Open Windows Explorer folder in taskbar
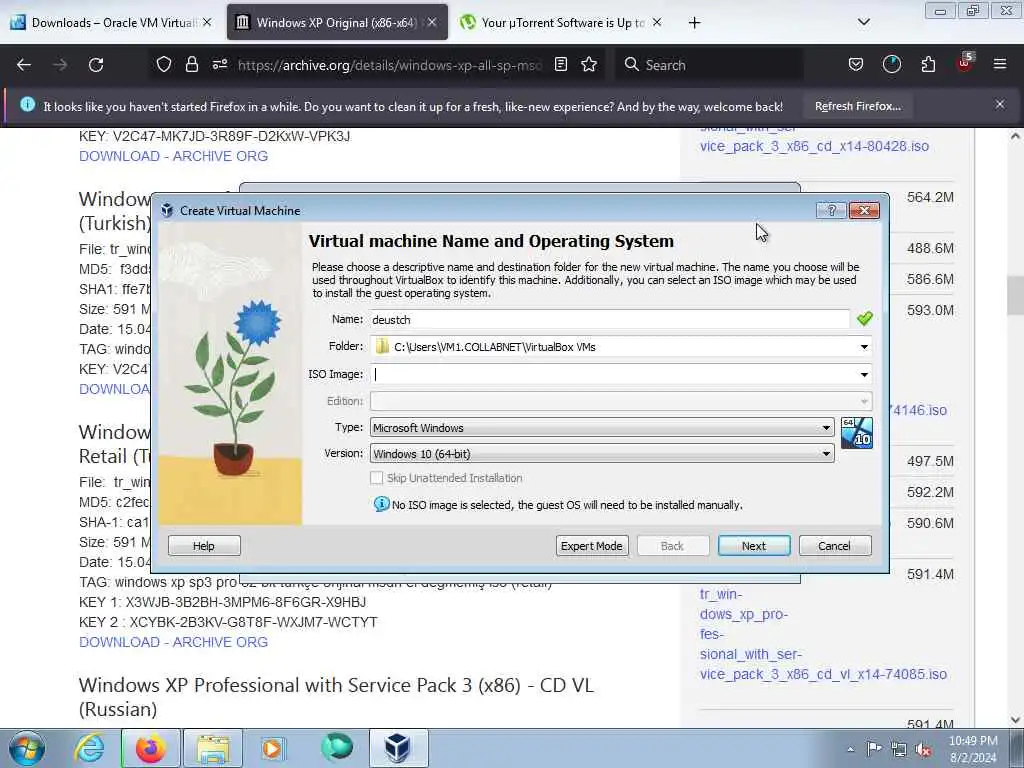 213,748
